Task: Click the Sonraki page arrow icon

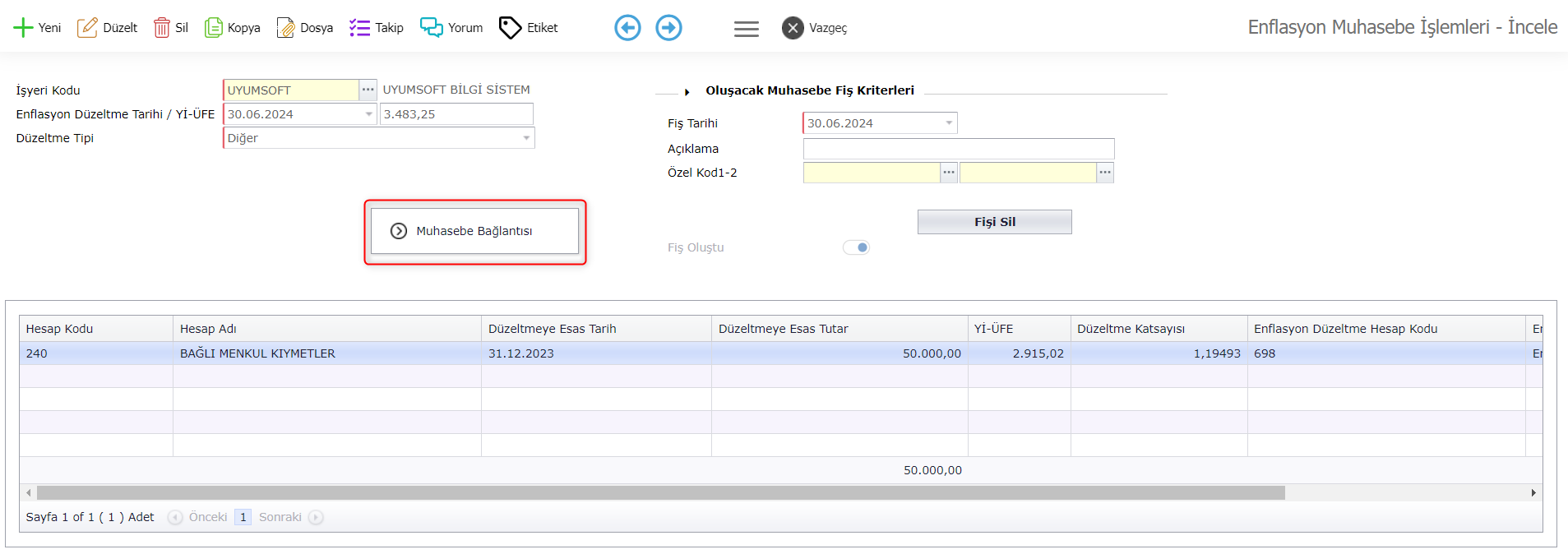Action: pos(316,517)
